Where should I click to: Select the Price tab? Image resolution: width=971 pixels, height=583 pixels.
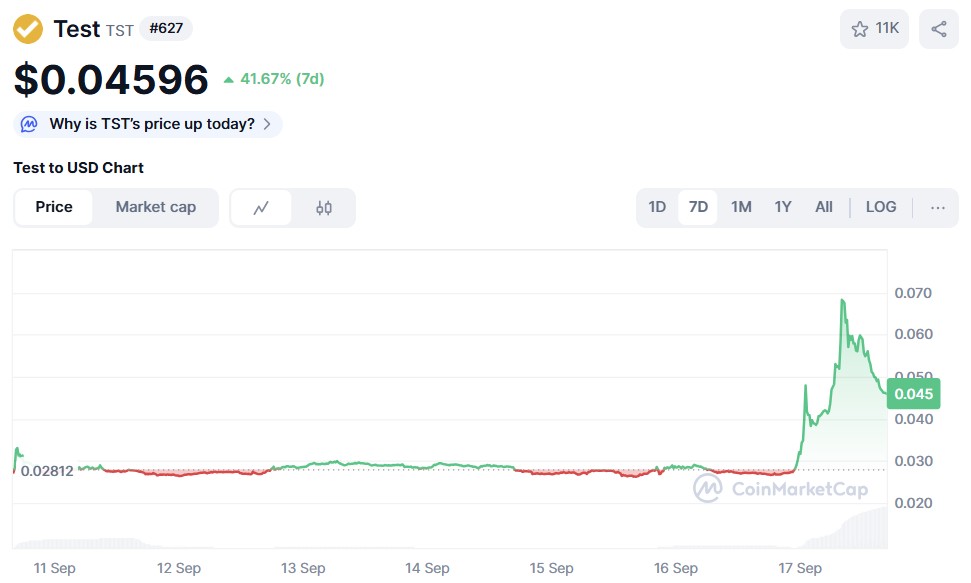53,207
